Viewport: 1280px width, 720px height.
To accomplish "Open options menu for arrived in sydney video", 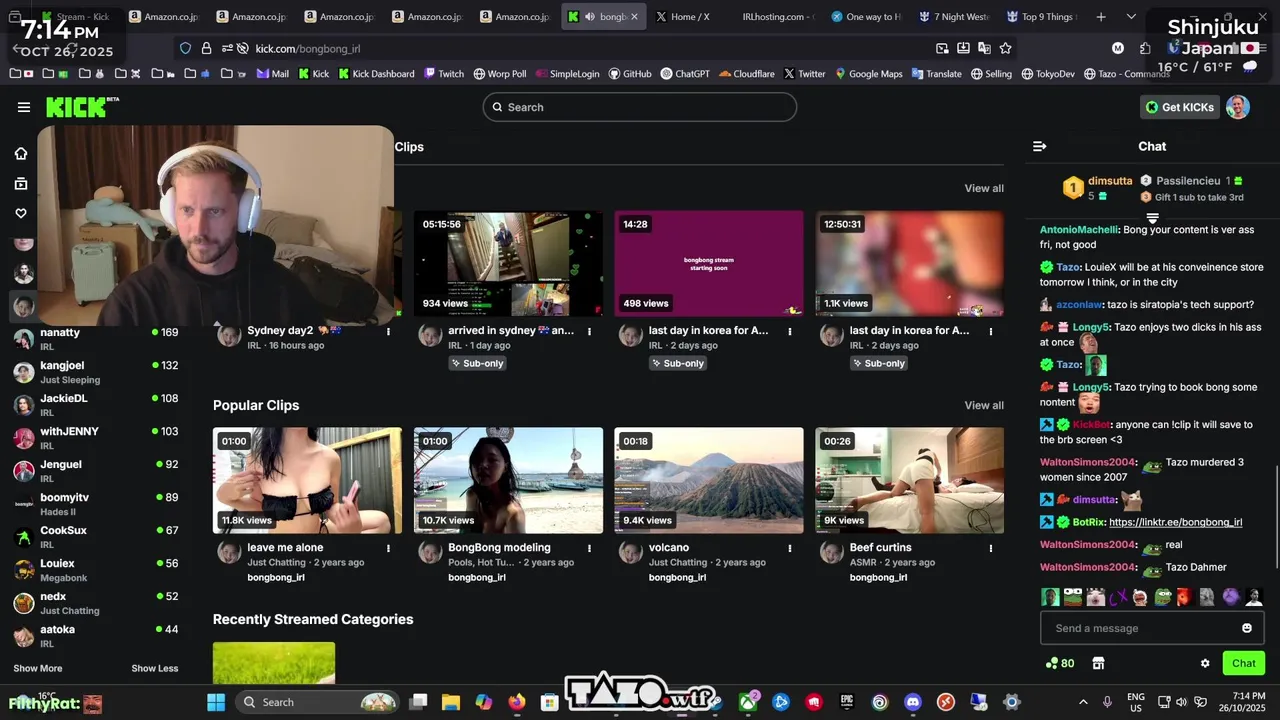I will click(x=589, y=331).
